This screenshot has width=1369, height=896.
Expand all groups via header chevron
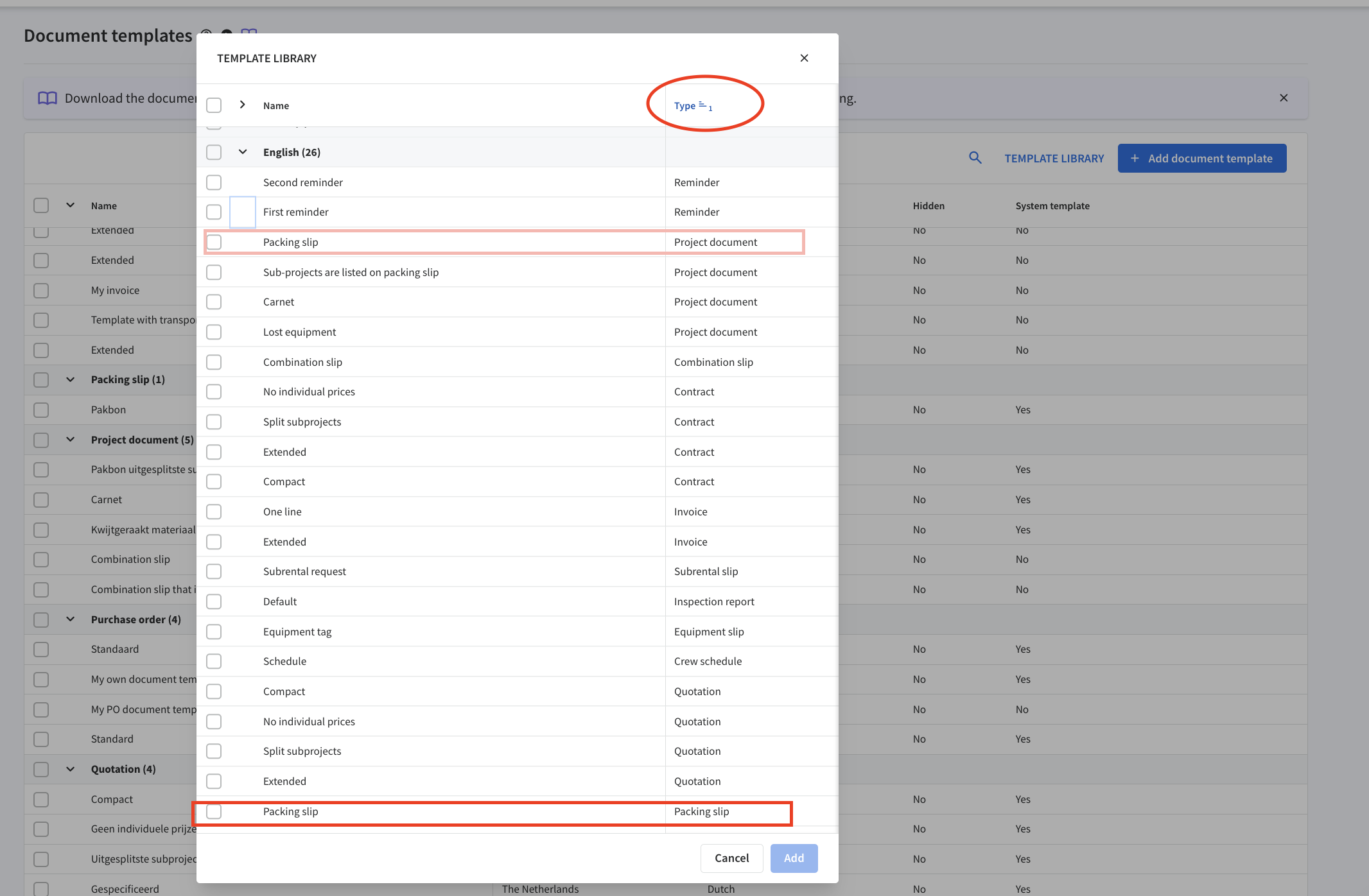242,105
